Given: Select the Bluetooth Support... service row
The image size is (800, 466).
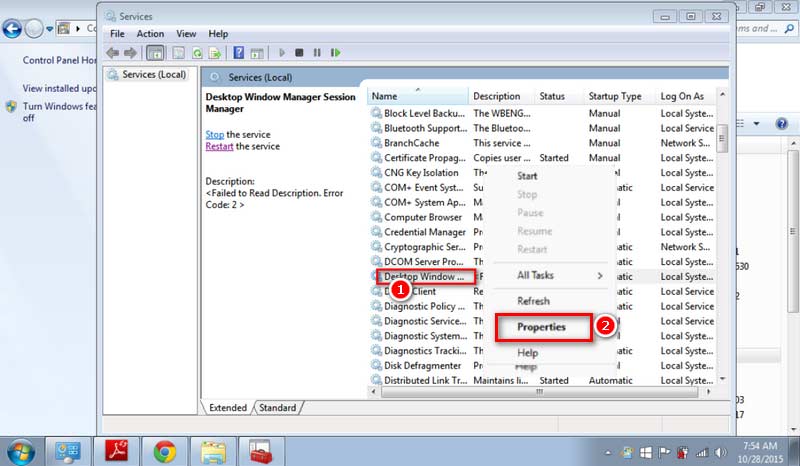Looking at the screenshot, I should 542,128.
